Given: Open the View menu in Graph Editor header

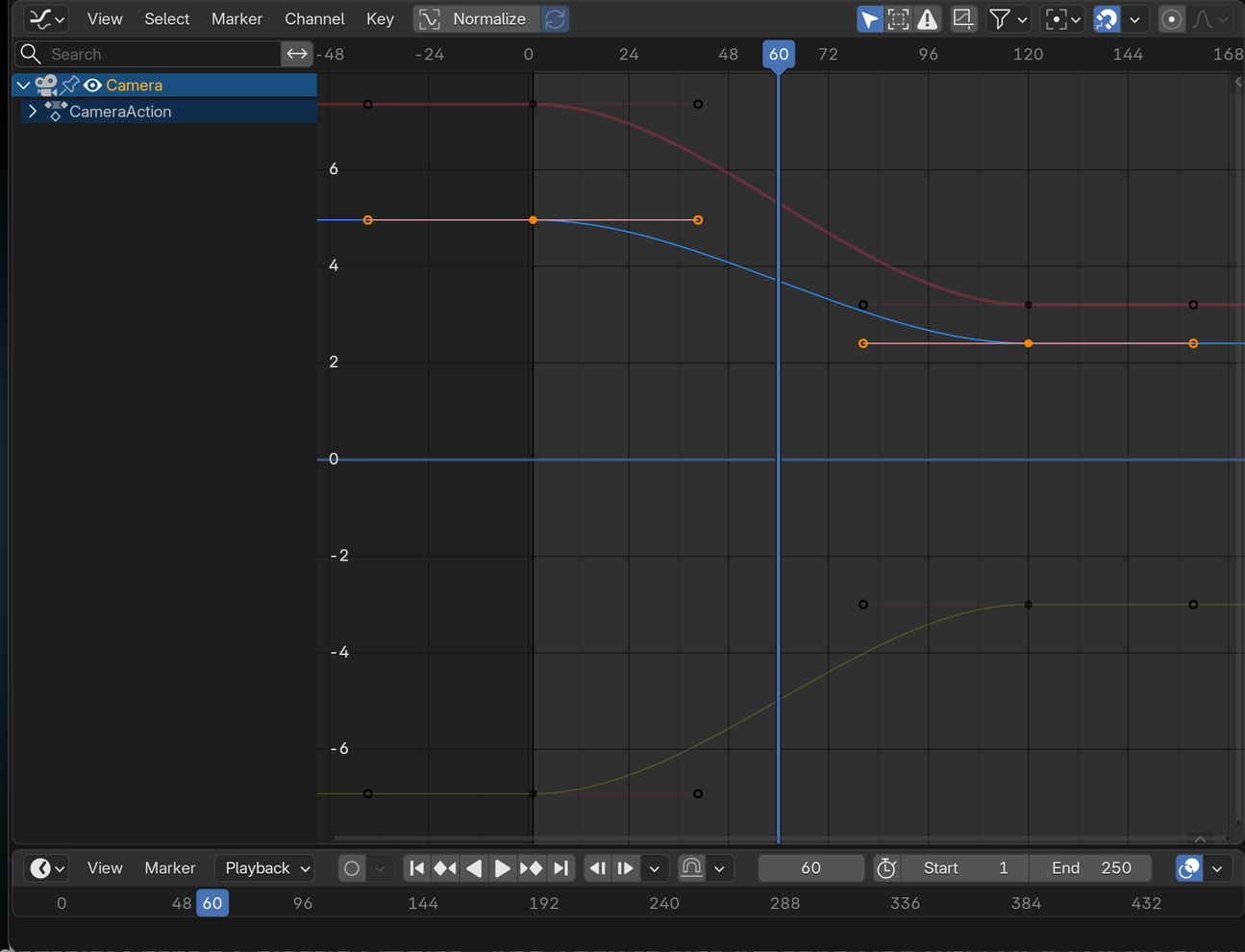Looking at the screenshot, I should 105,18.
